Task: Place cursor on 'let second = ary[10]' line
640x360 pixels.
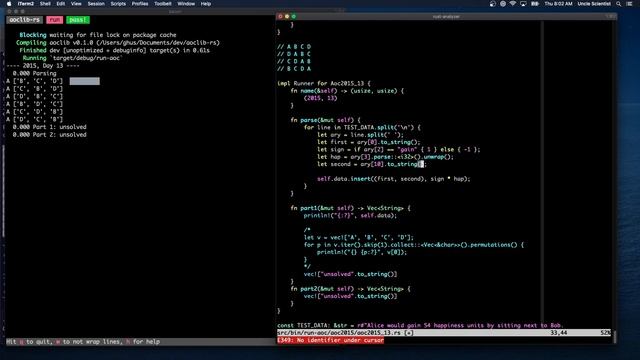Action: coord(371,164)
